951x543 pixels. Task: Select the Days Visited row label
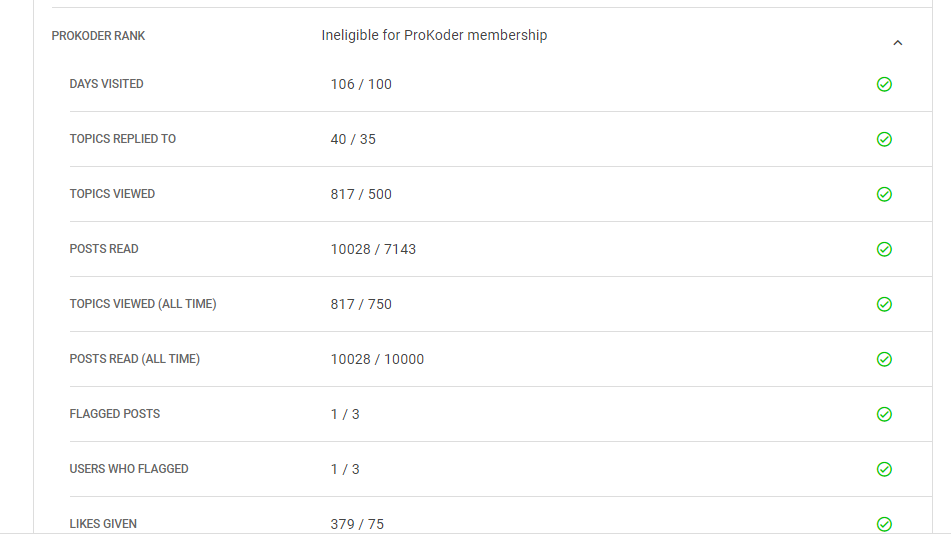click(106, 84)
